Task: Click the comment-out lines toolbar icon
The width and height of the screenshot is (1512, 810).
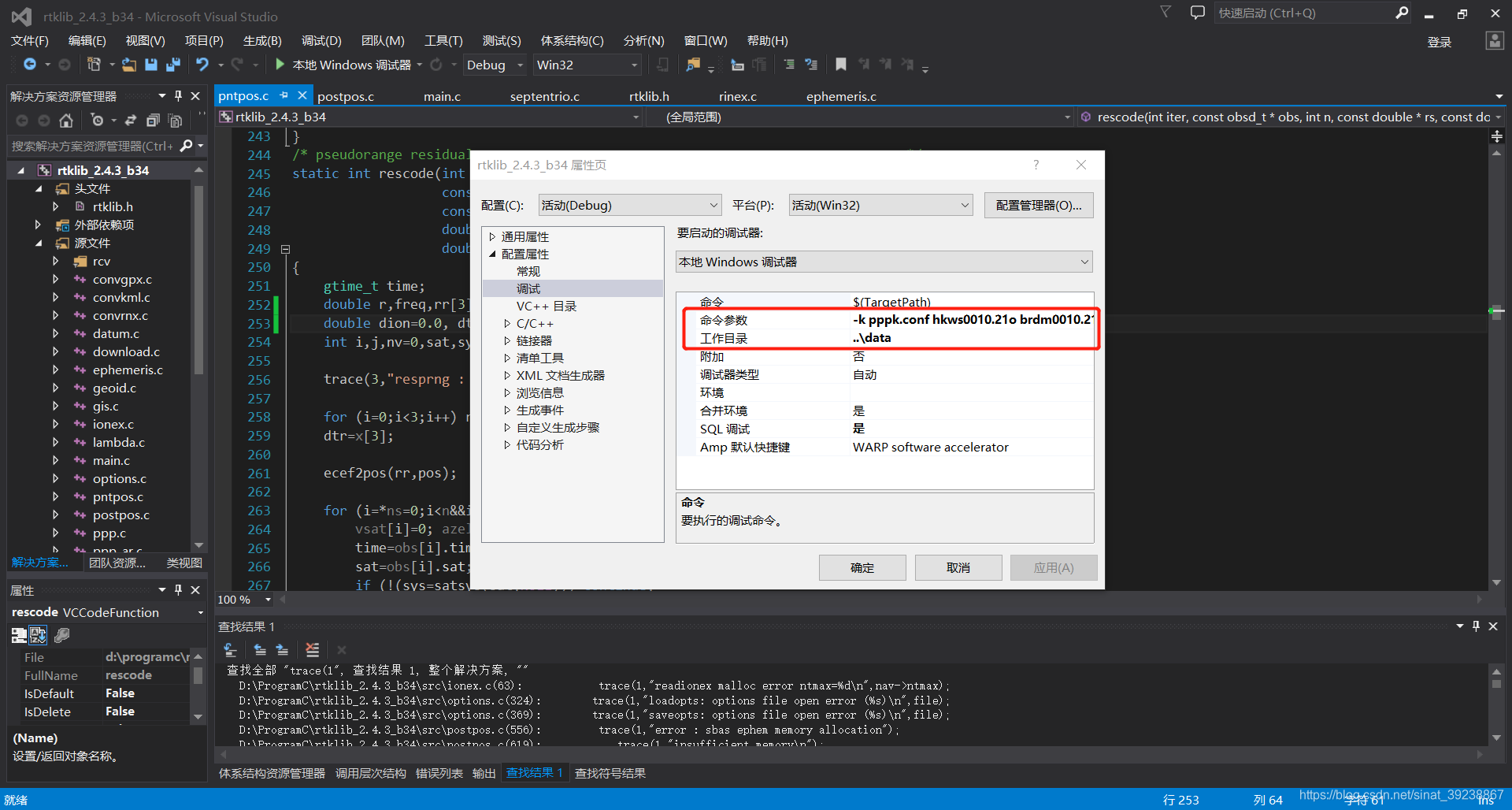Action: point(789,65)
